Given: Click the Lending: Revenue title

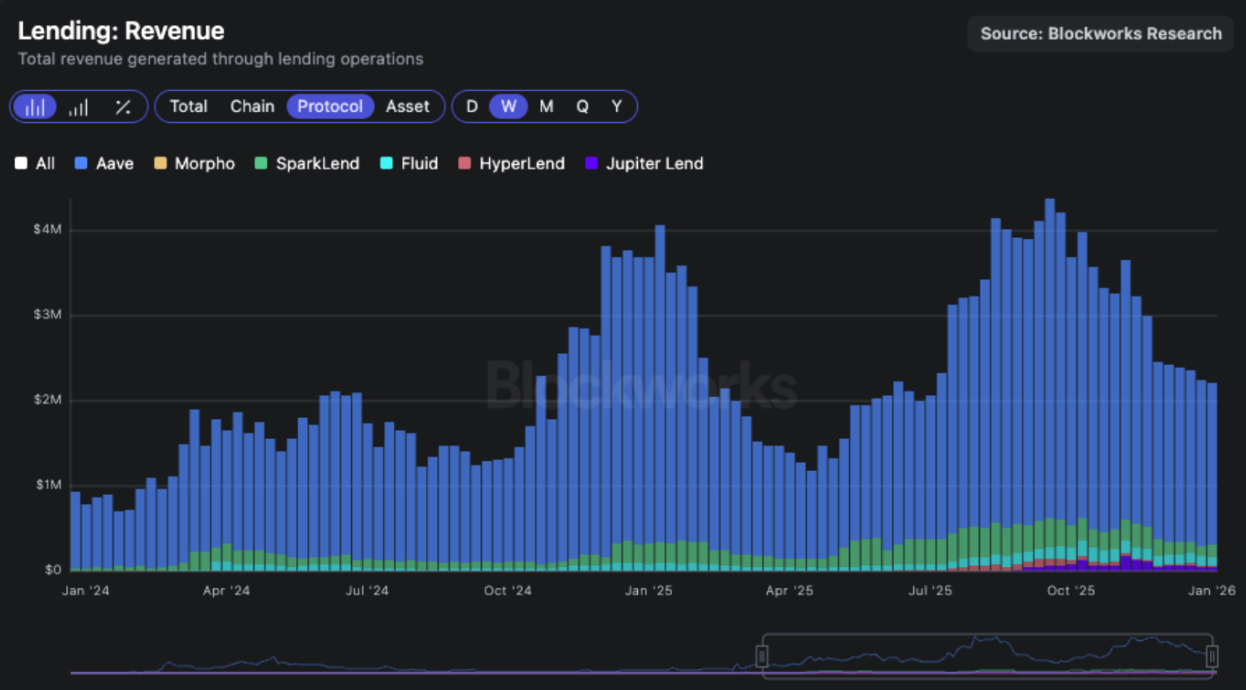Looking at the screenshot, I should tap(121, 31).
